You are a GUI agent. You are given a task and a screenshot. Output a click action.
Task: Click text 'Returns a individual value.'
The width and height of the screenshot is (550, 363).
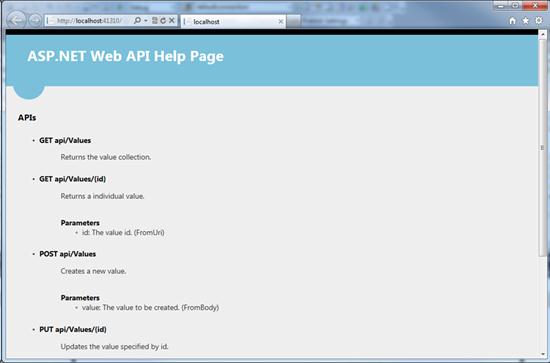click(102, 196)
